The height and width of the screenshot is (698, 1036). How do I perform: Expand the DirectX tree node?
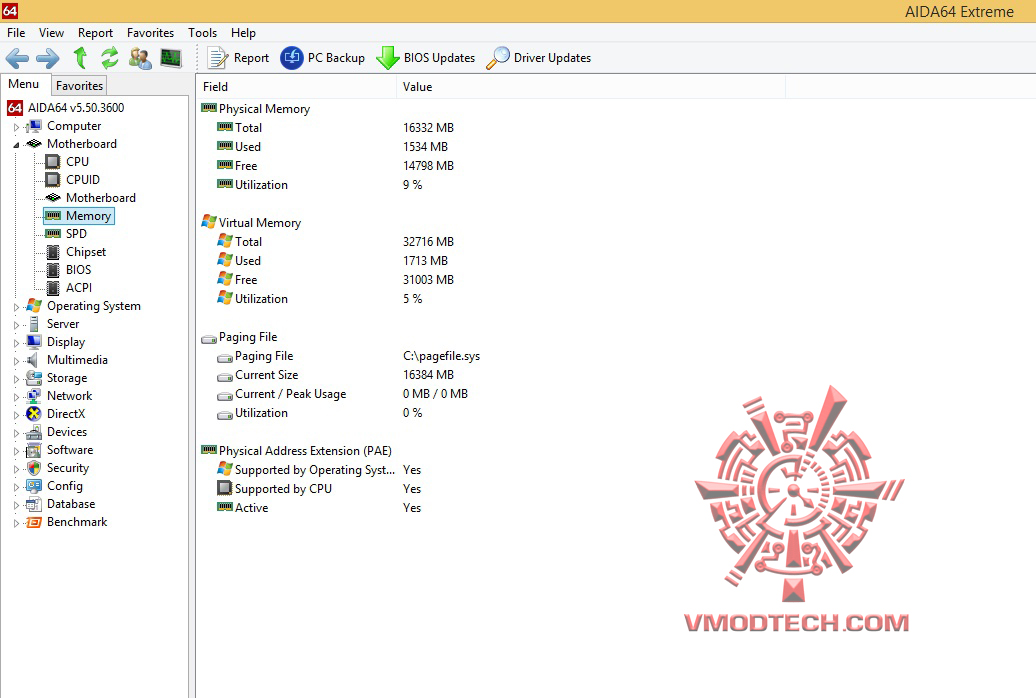point(17,414)
